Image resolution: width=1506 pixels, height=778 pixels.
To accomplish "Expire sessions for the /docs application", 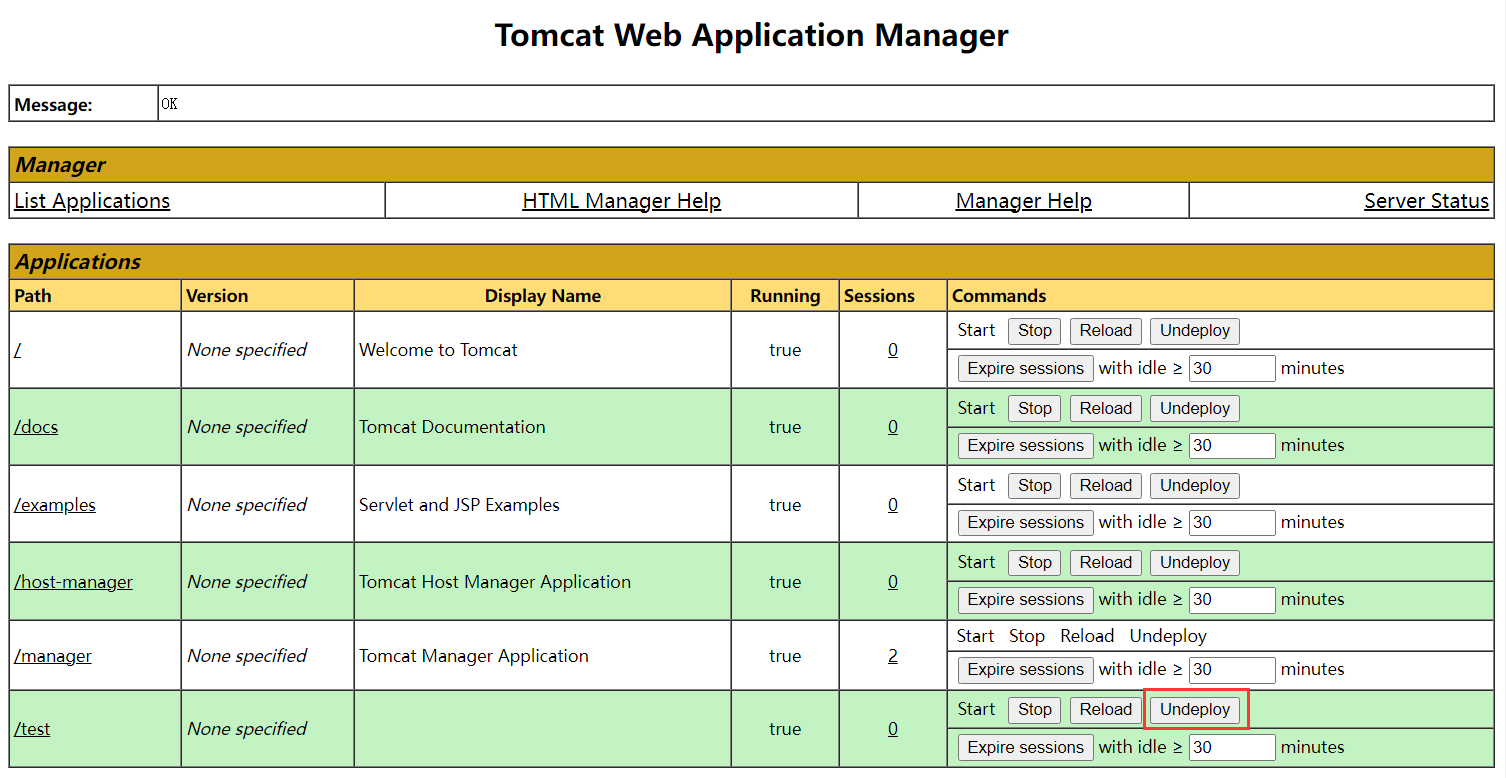I will click(1025, 445).
